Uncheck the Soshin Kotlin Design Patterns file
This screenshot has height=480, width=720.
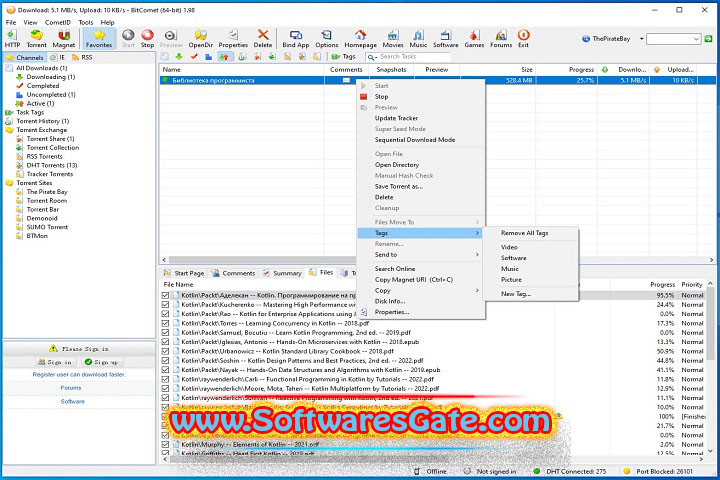[x=165, y=361]
